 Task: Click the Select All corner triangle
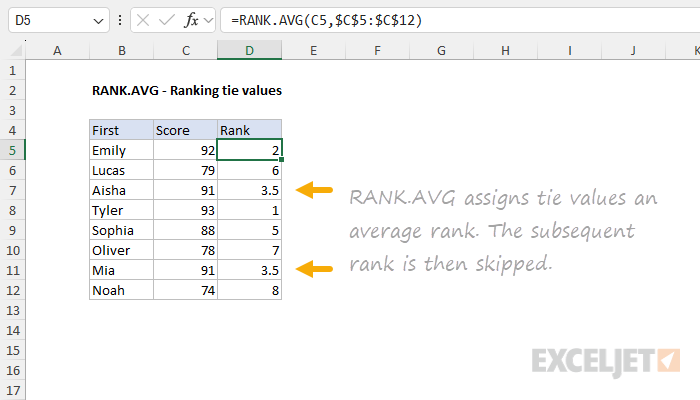point(16,50)
